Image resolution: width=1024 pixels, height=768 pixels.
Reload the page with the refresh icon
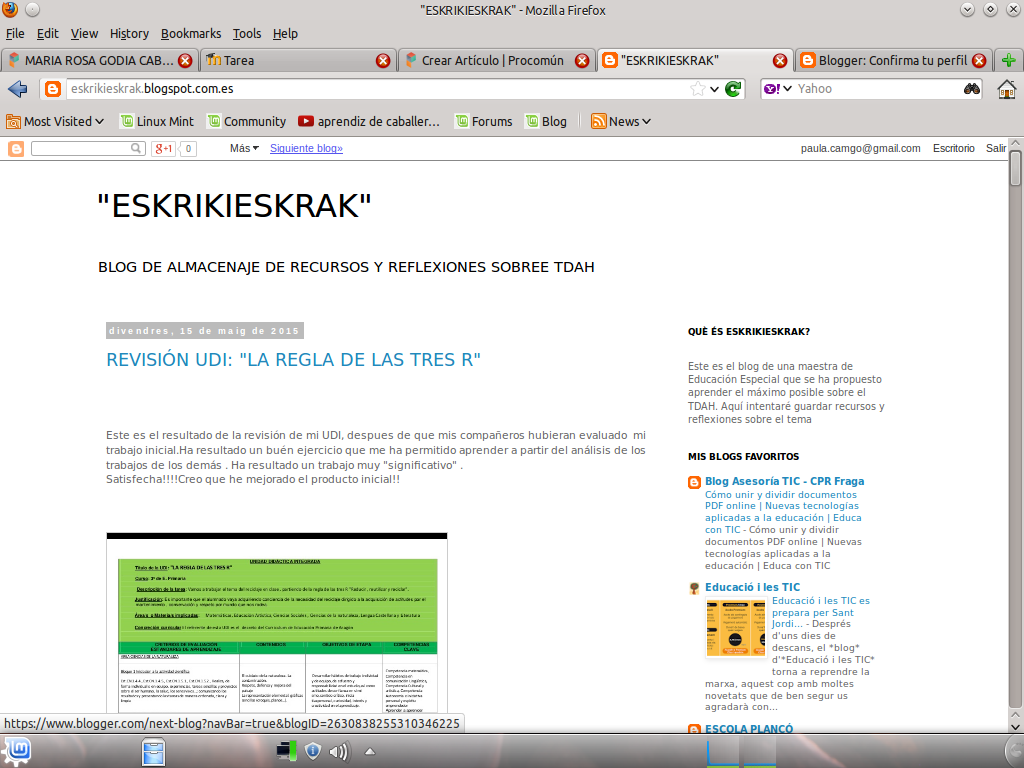733,88
